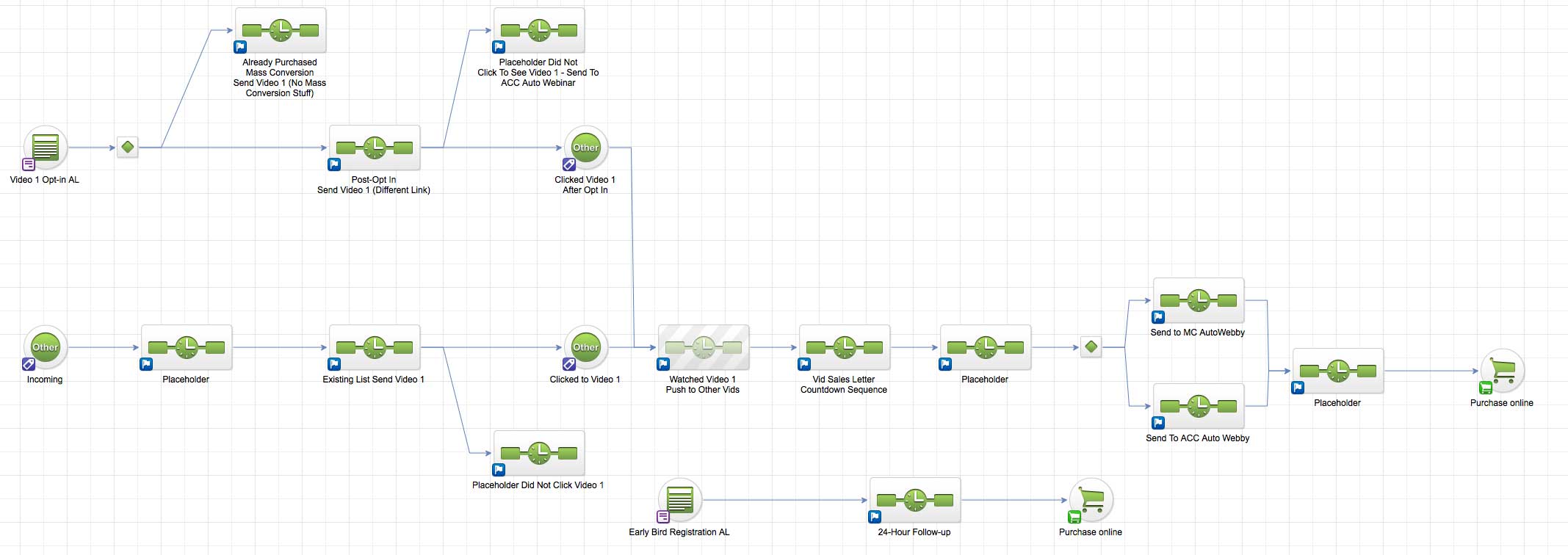Select the Clicked to Video 1 goal

(x=585, y=347)
